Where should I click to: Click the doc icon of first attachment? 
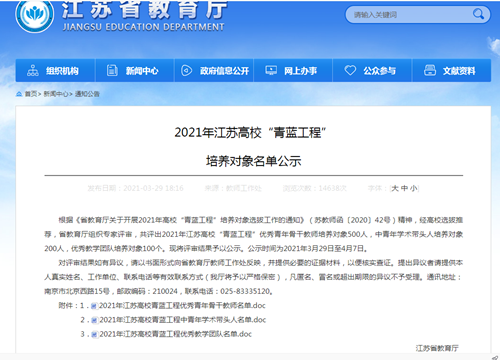[94, 306]
